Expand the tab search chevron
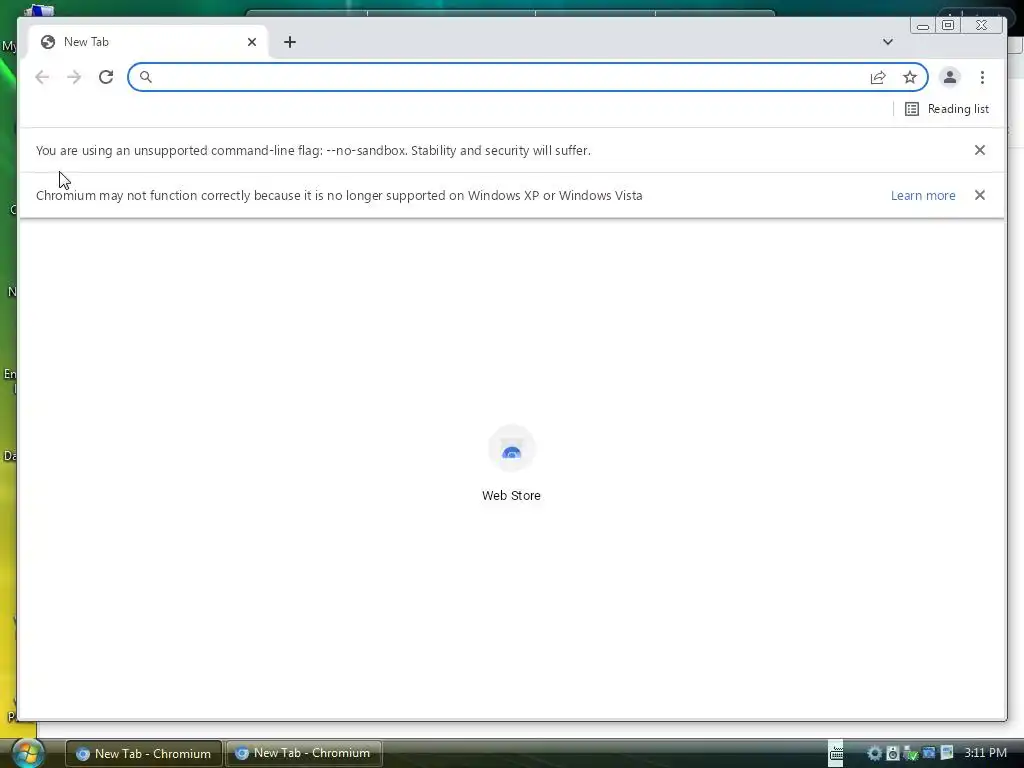 [888, 42]
